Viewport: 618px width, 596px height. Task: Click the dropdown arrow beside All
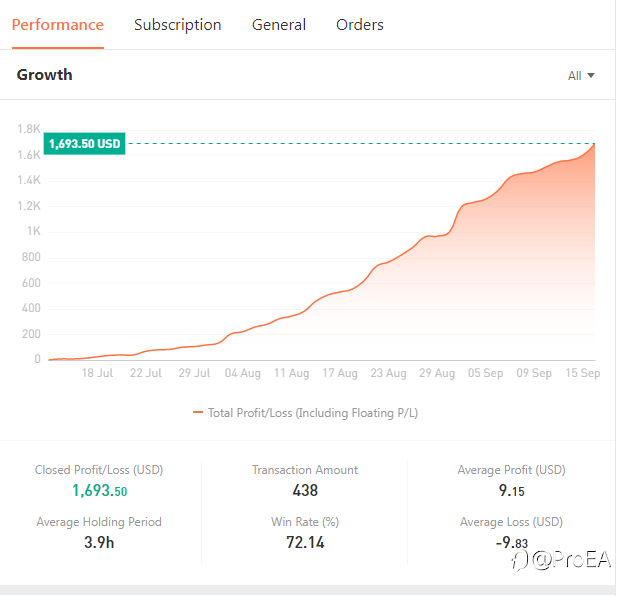click(591, 76)
